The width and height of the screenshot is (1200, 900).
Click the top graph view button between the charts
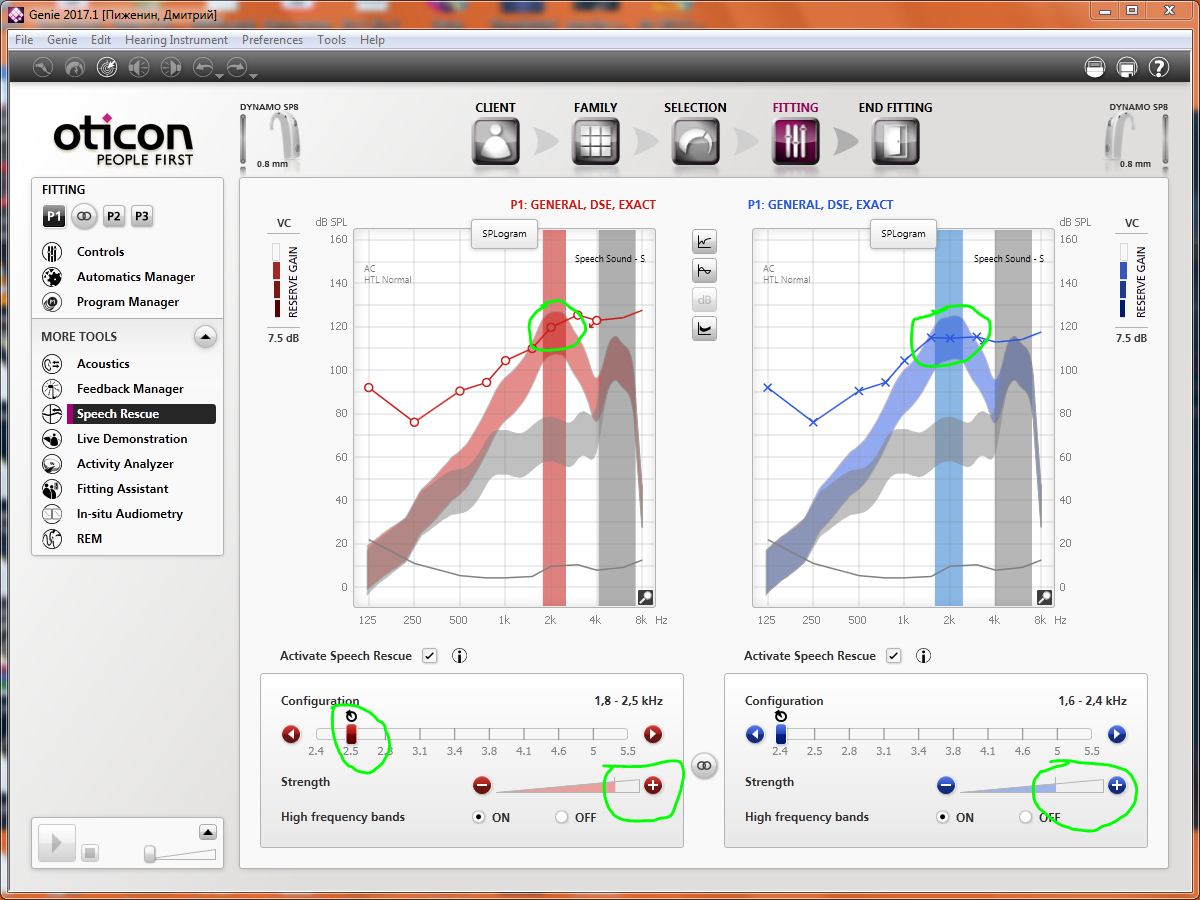705,241
